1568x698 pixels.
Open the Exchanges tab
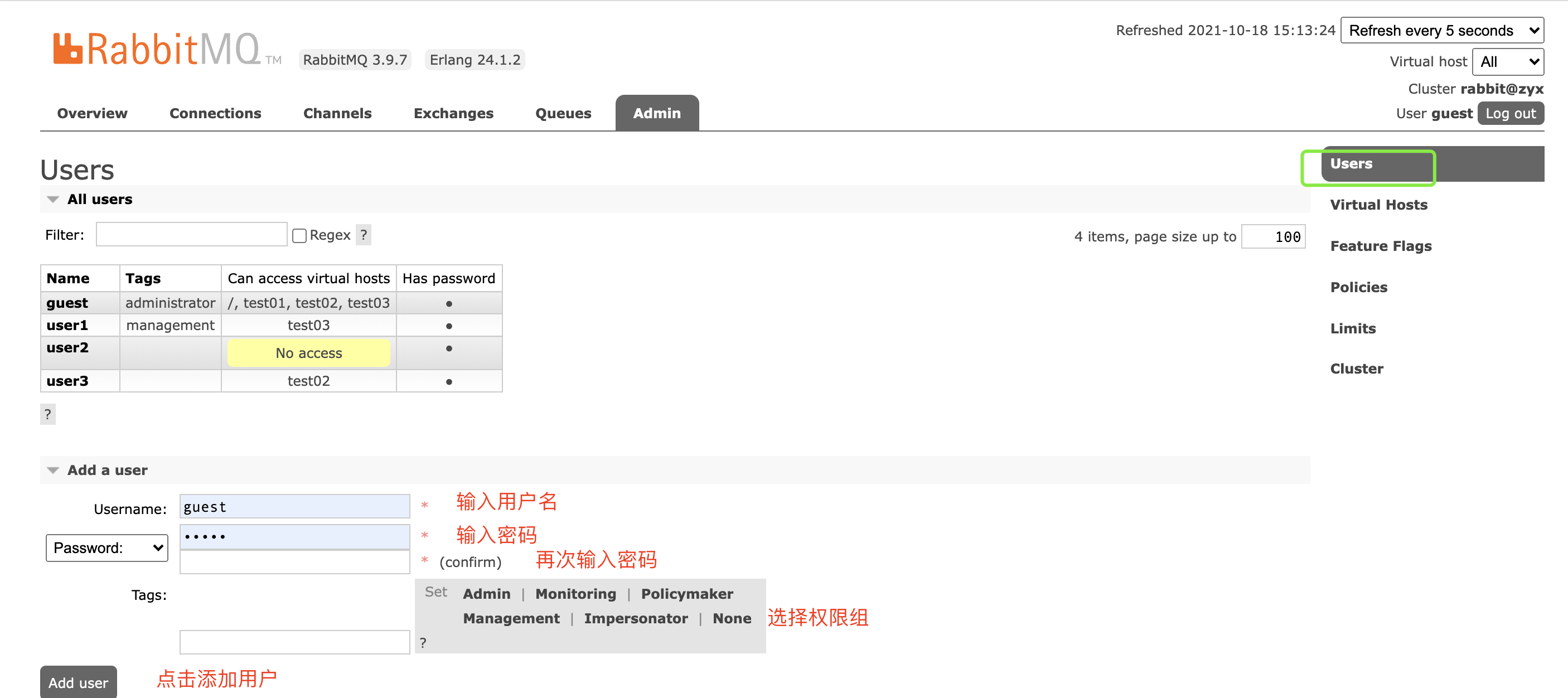point(453,113)
